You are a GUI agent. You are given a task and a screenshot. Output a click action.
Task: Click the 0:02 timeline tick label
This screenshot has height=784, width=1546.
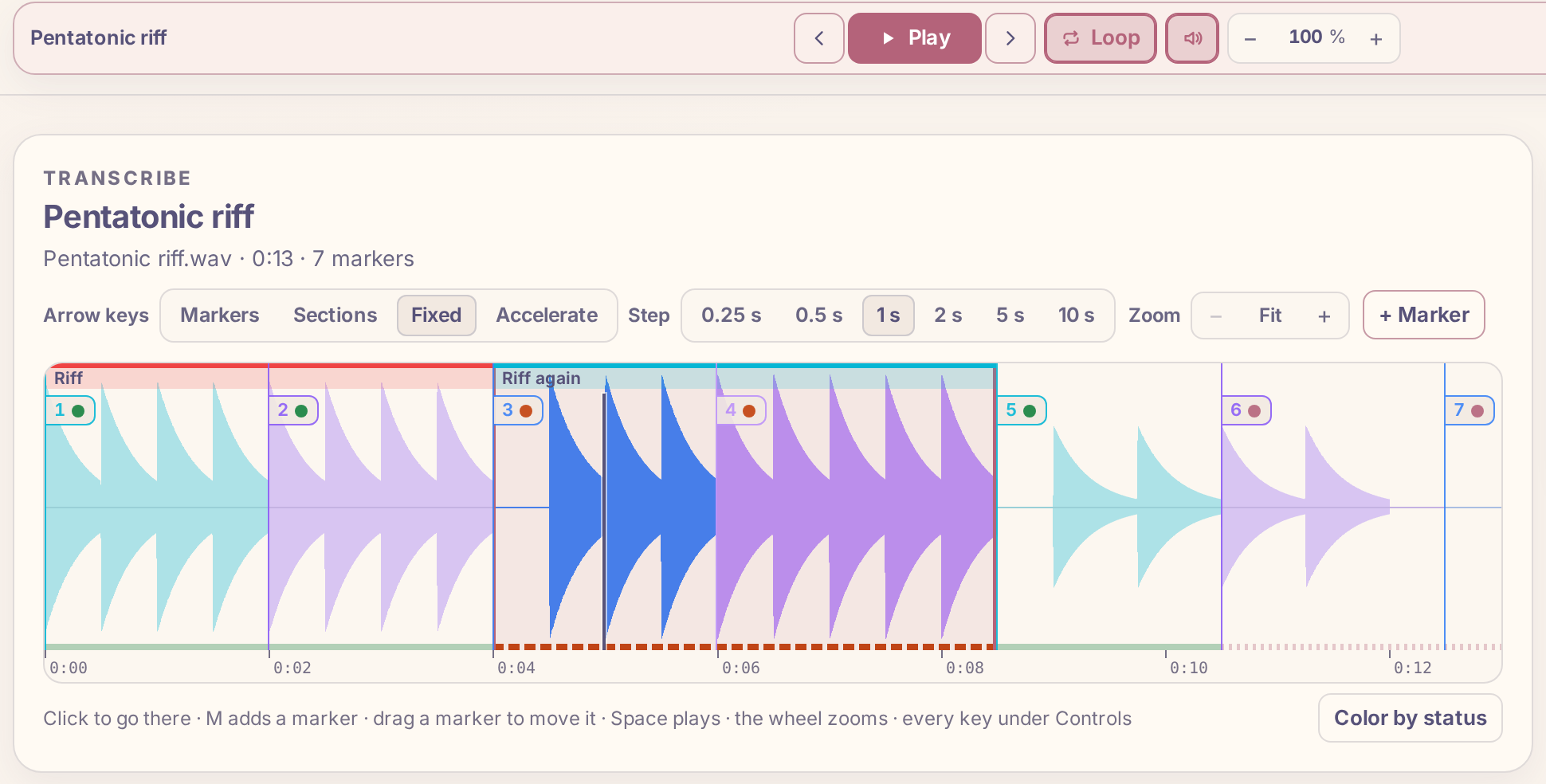pos(292,668)
